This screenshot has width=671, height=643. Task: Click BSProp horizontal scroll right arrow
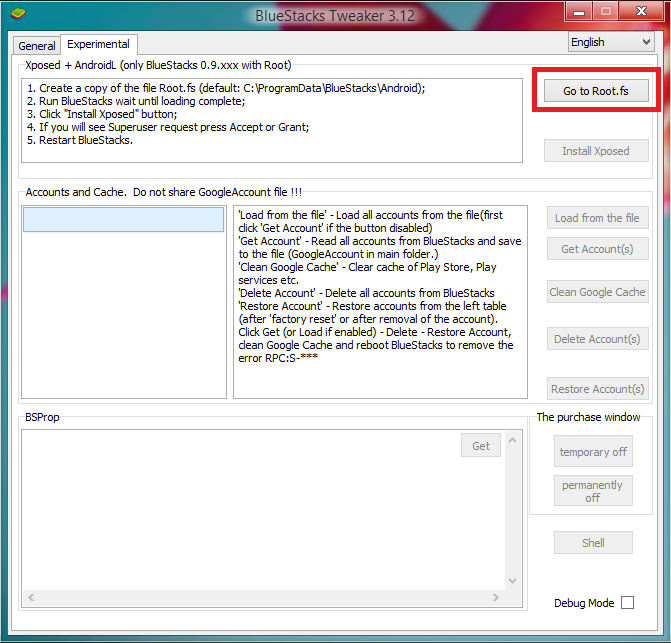tap(496, 597)
